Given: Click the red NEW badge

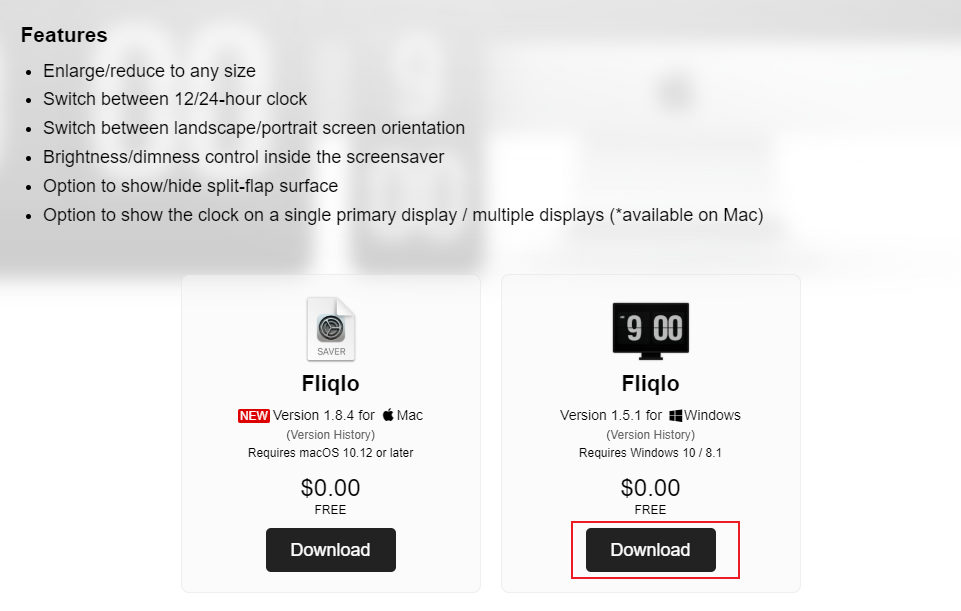Looking at the screenshot, I should (253, 415).
